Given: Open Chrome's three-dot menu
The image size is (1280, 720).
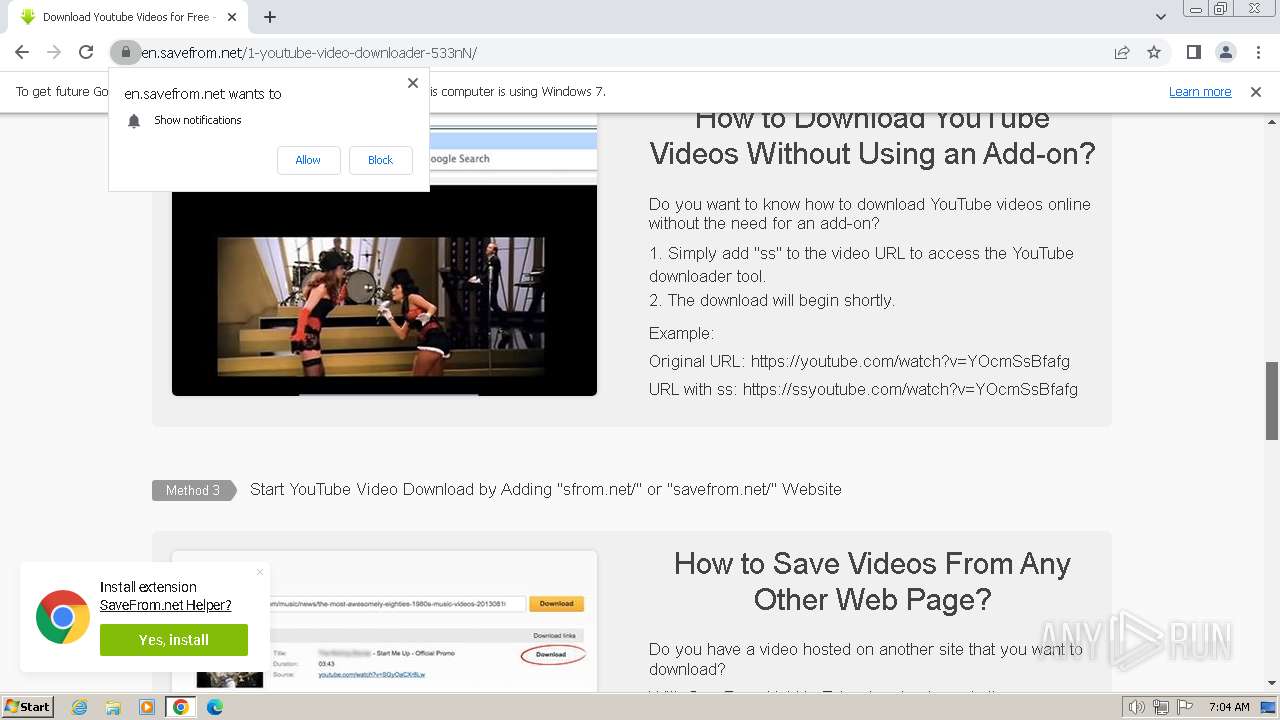Looking at the screenshot, I should 1258,52.
